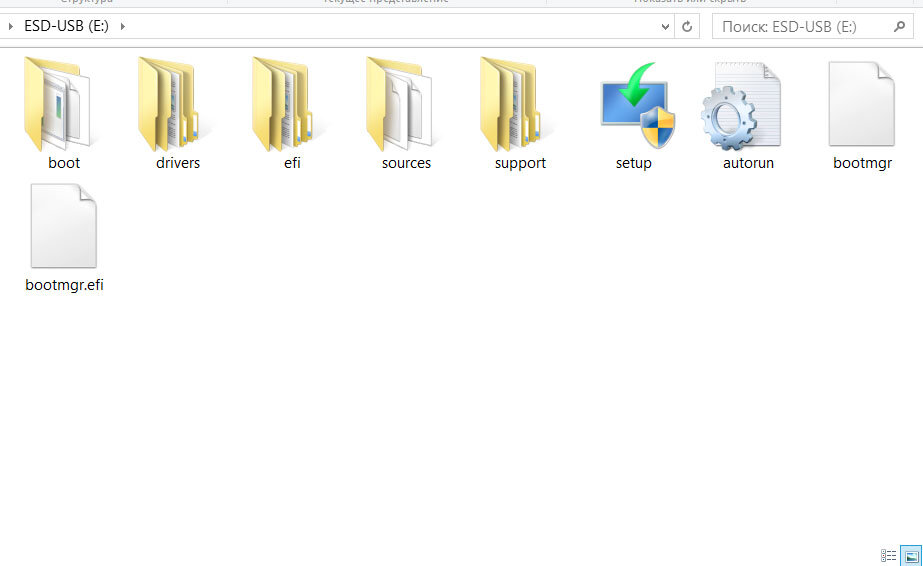Select the autorun file icon
The image size is (923, 566).
[x=741, y=105]
